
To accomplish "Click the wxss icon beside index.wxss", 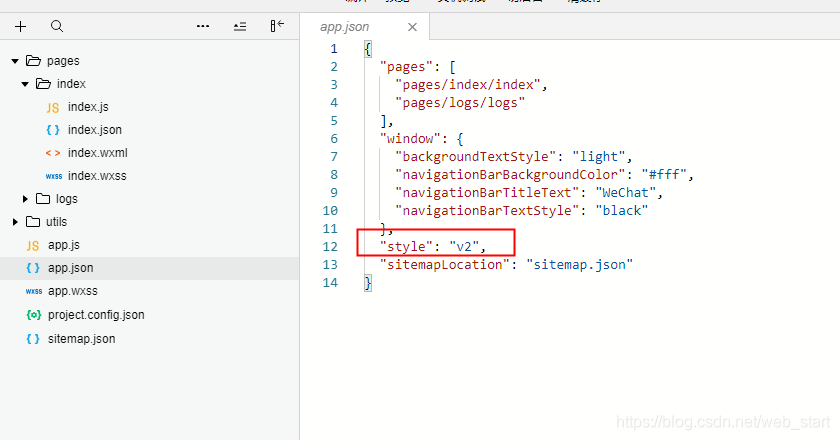I will (54, 176).
